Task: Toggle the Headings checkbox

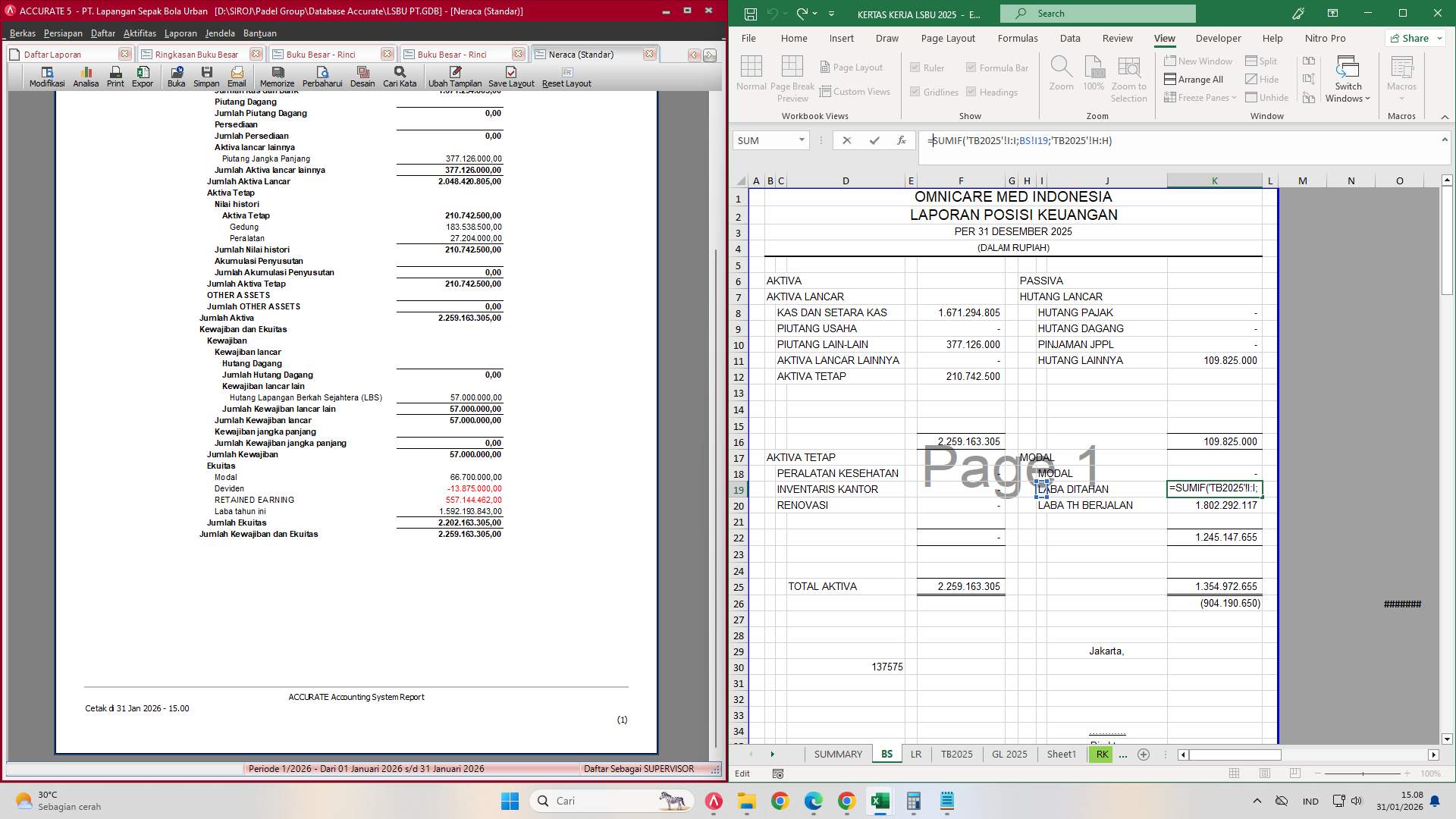Action: tap(971, 92)
